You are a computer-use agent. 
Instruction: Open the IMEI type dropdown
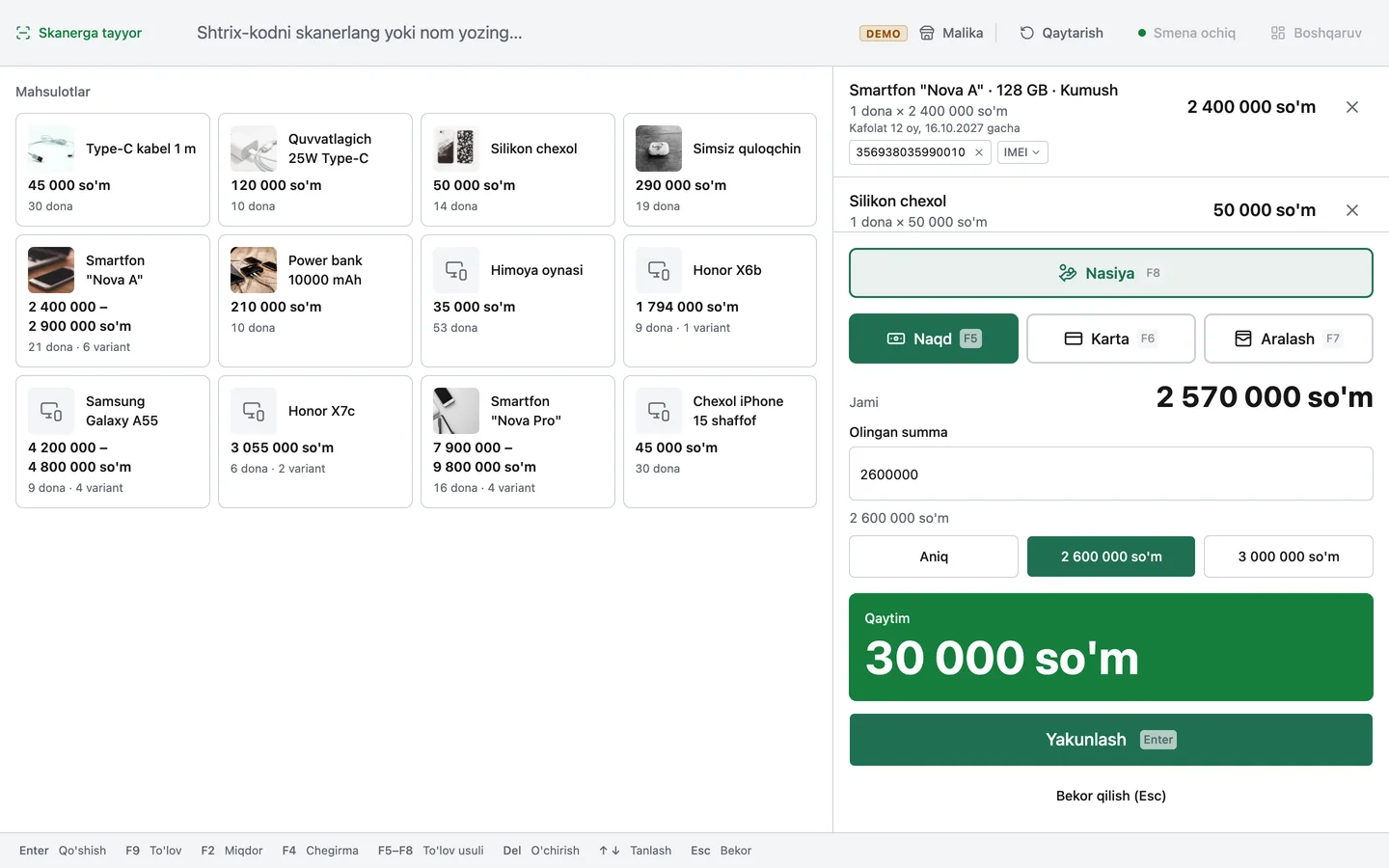coord(1022,152)
